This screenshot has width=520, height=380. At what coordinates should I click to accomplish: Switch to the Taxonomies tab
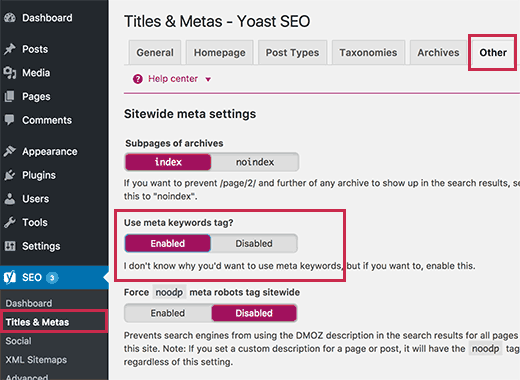pos(368,52)
